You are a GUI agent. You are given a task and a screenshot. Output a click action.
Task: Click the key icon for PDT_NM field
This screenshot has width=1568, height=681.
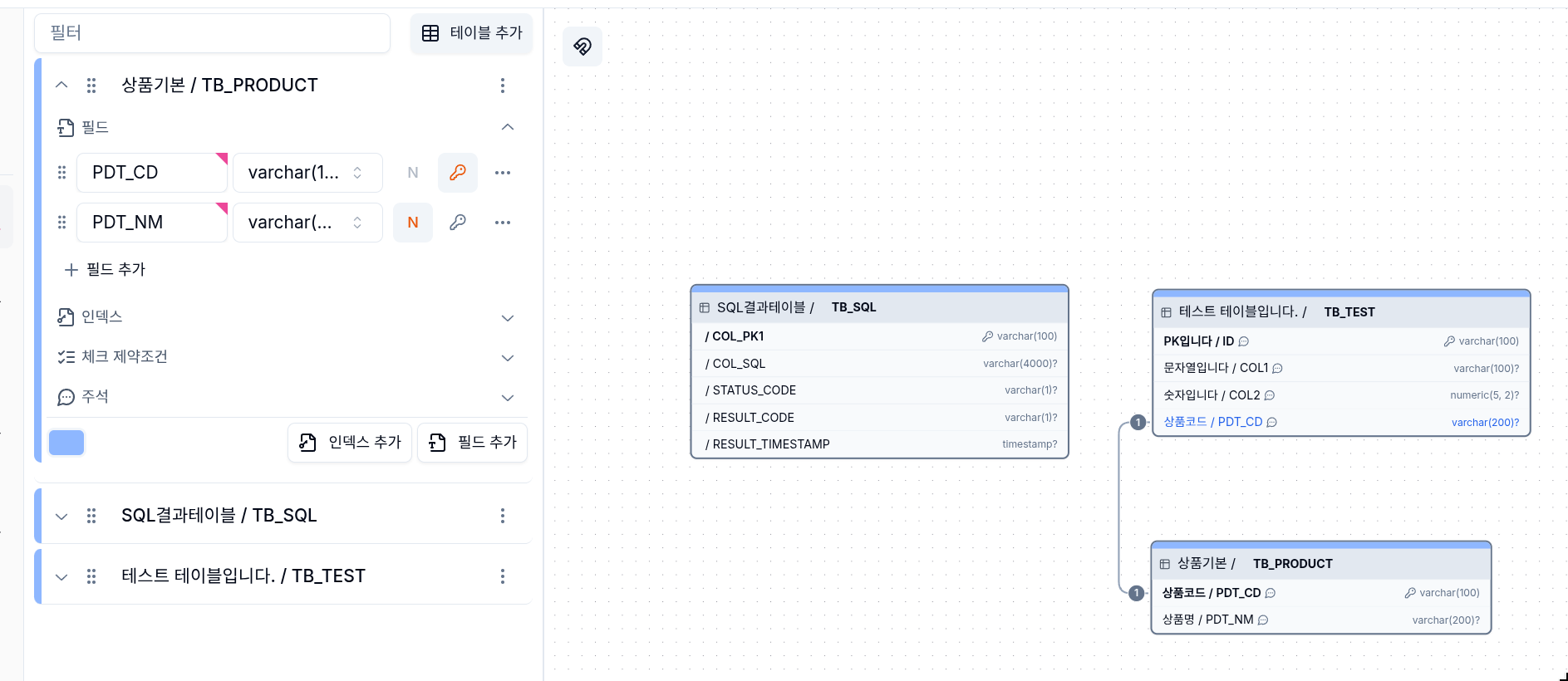457,223
